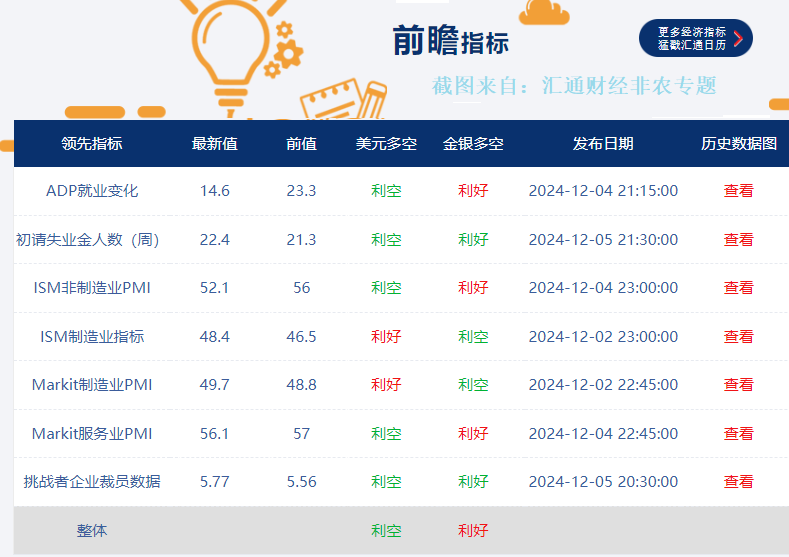Image resolution: width=789 pixels, height=557 pixels.
Task: Click date 2024-12-05 21:30:00
Action: (603, 240)
